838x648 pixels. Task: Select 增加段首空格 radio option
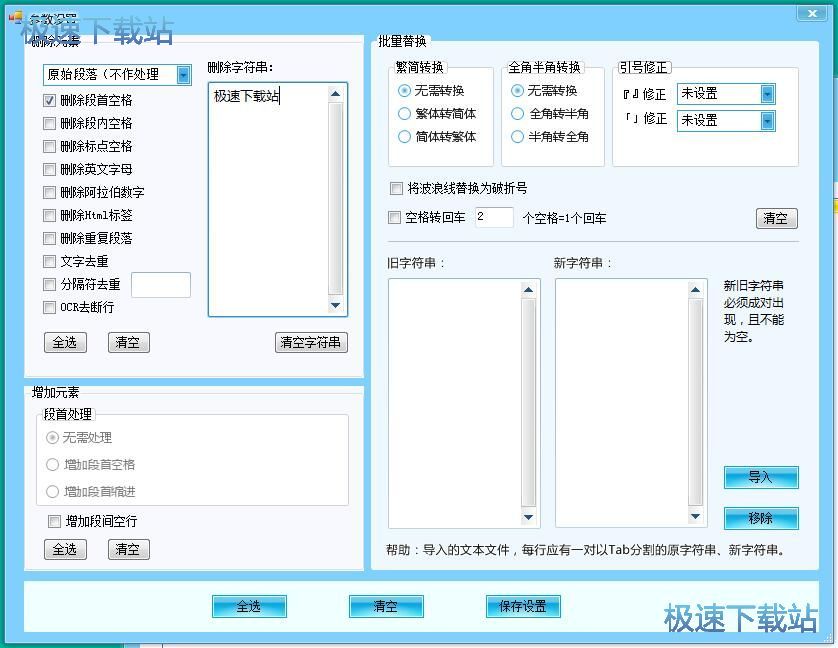pos(52,465)
